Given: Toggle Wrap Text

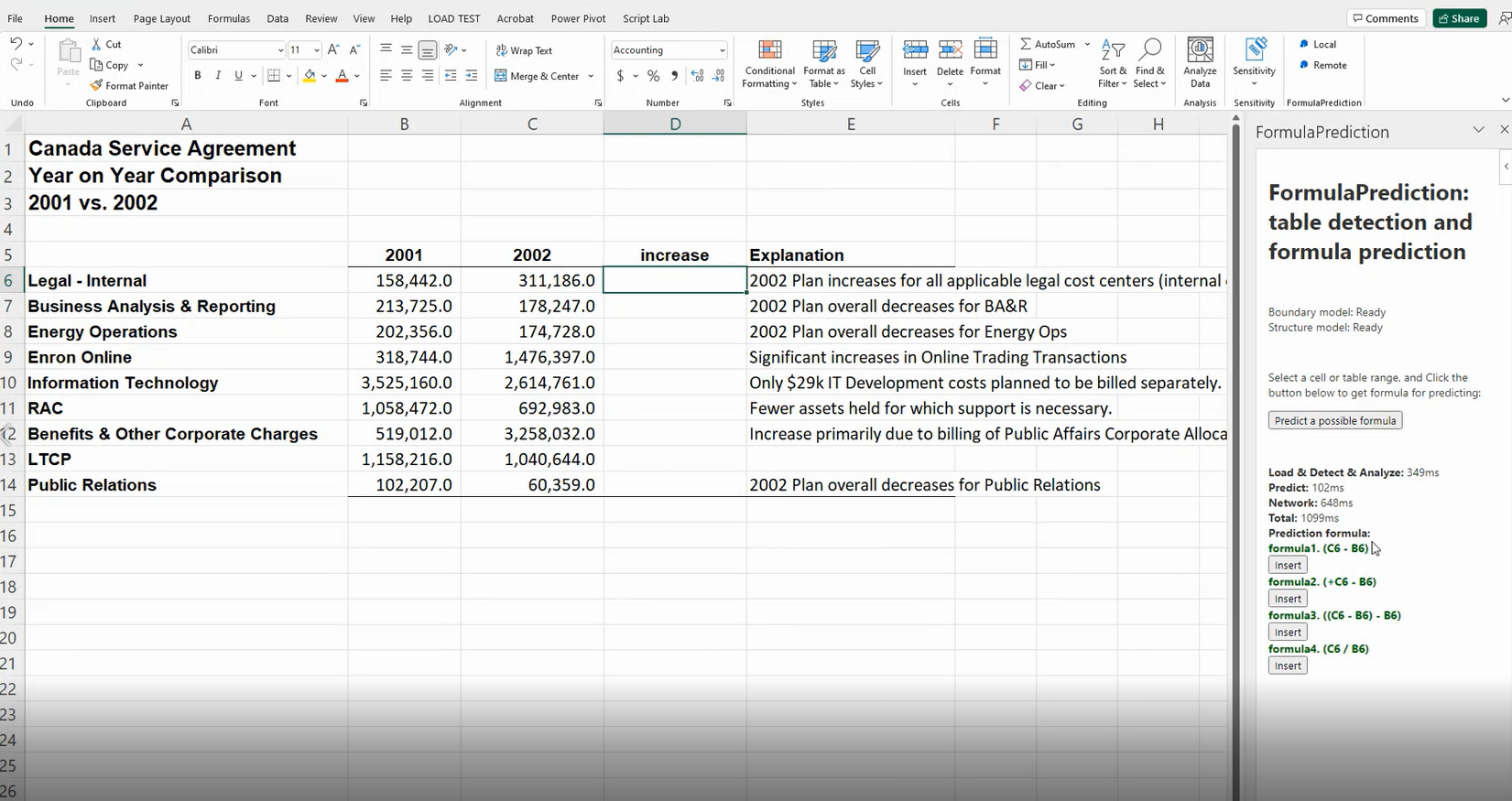Looking at the screenshot, I should 524,50.
